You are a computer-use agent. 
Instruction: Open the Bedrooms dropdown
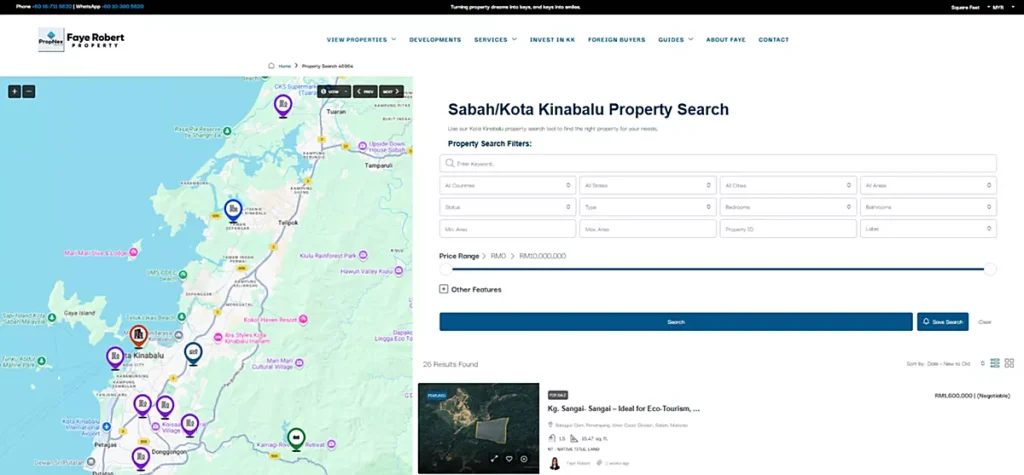coord(788,207)
